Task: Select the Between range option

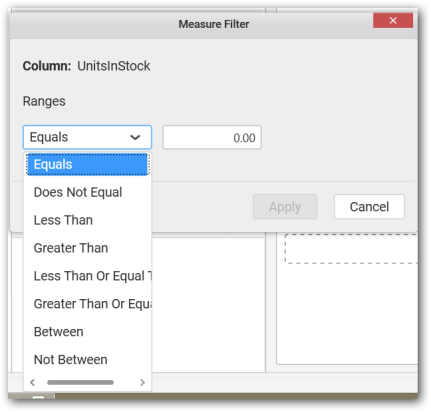Action: coord(87,332)
